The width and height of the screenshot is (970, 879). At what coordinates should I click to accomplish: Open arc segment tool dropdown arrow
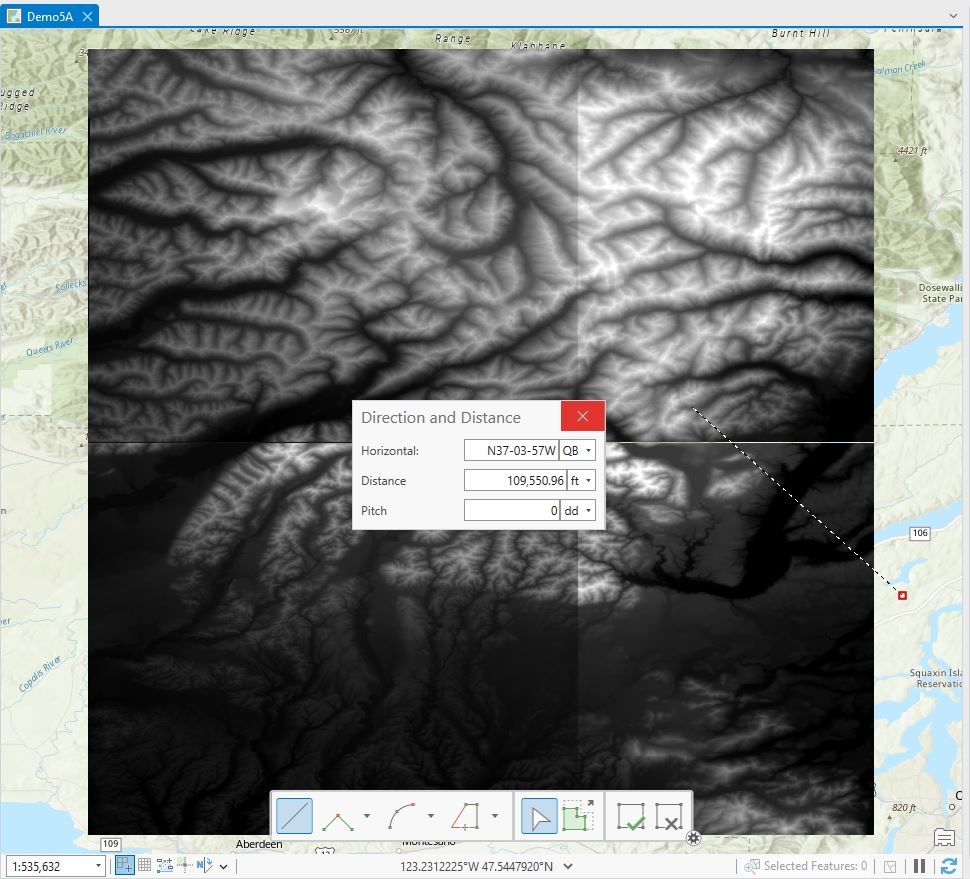pyautogui.click(x=431, y=816)
